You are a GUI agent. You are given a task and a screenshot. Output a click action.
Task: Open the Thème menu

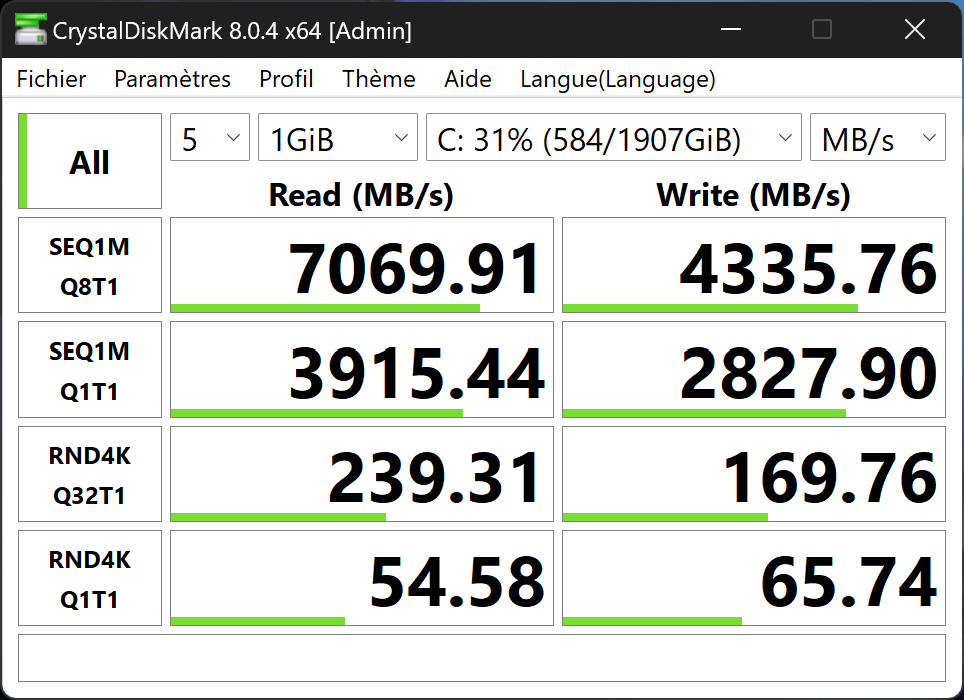pos(379,79)
